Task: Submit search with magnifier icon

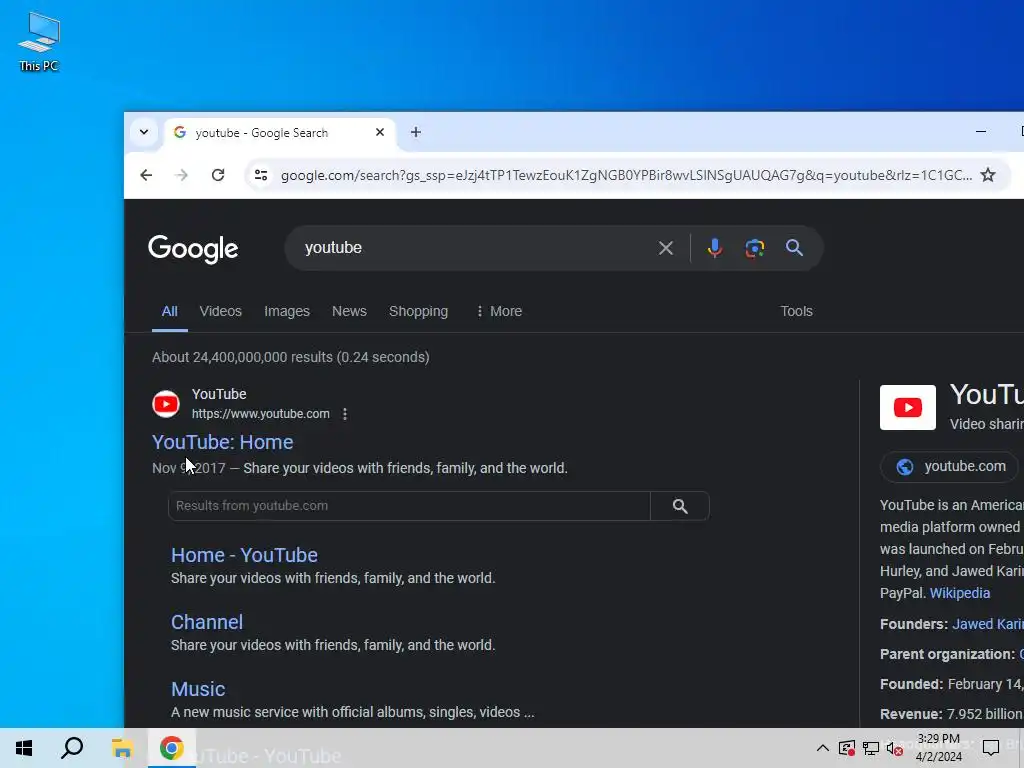Action: tap(794, 248)
